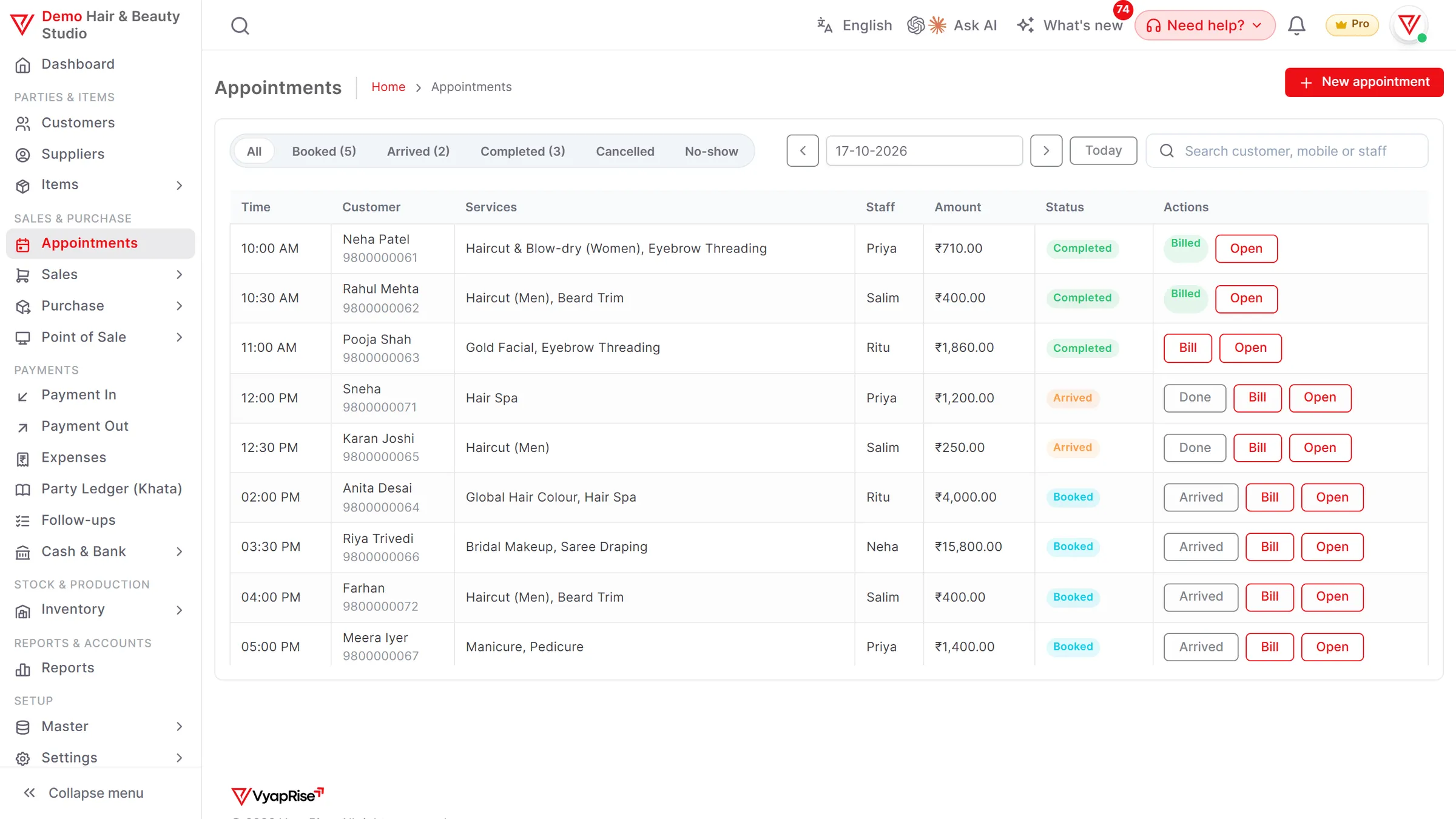Screen dimensions: 1456x819
Task: Click the Payment In arrow icon
Action: tap(22, 396)
